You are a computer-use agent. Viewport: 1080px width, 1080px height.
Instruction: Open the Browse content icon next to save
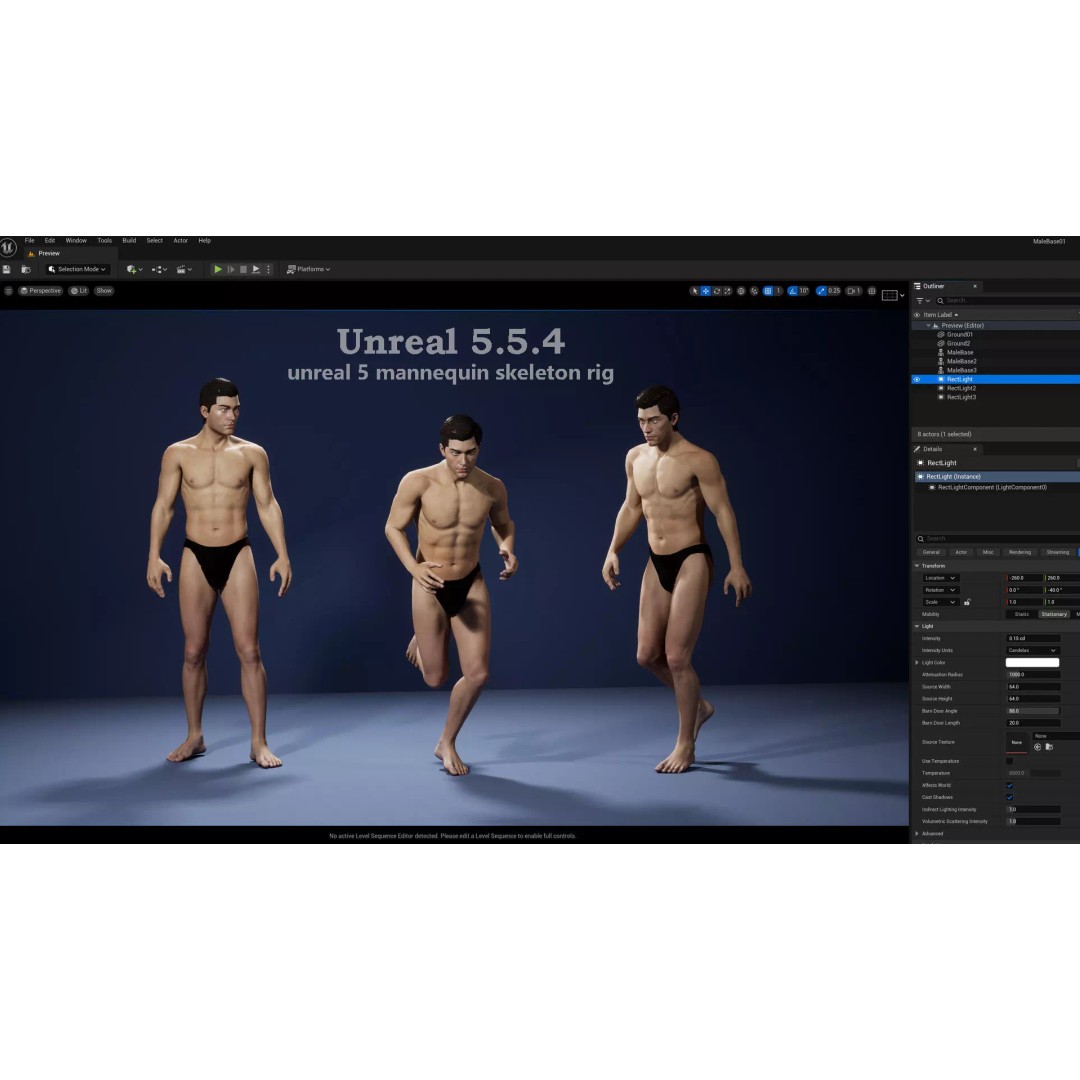pos(25,269)
